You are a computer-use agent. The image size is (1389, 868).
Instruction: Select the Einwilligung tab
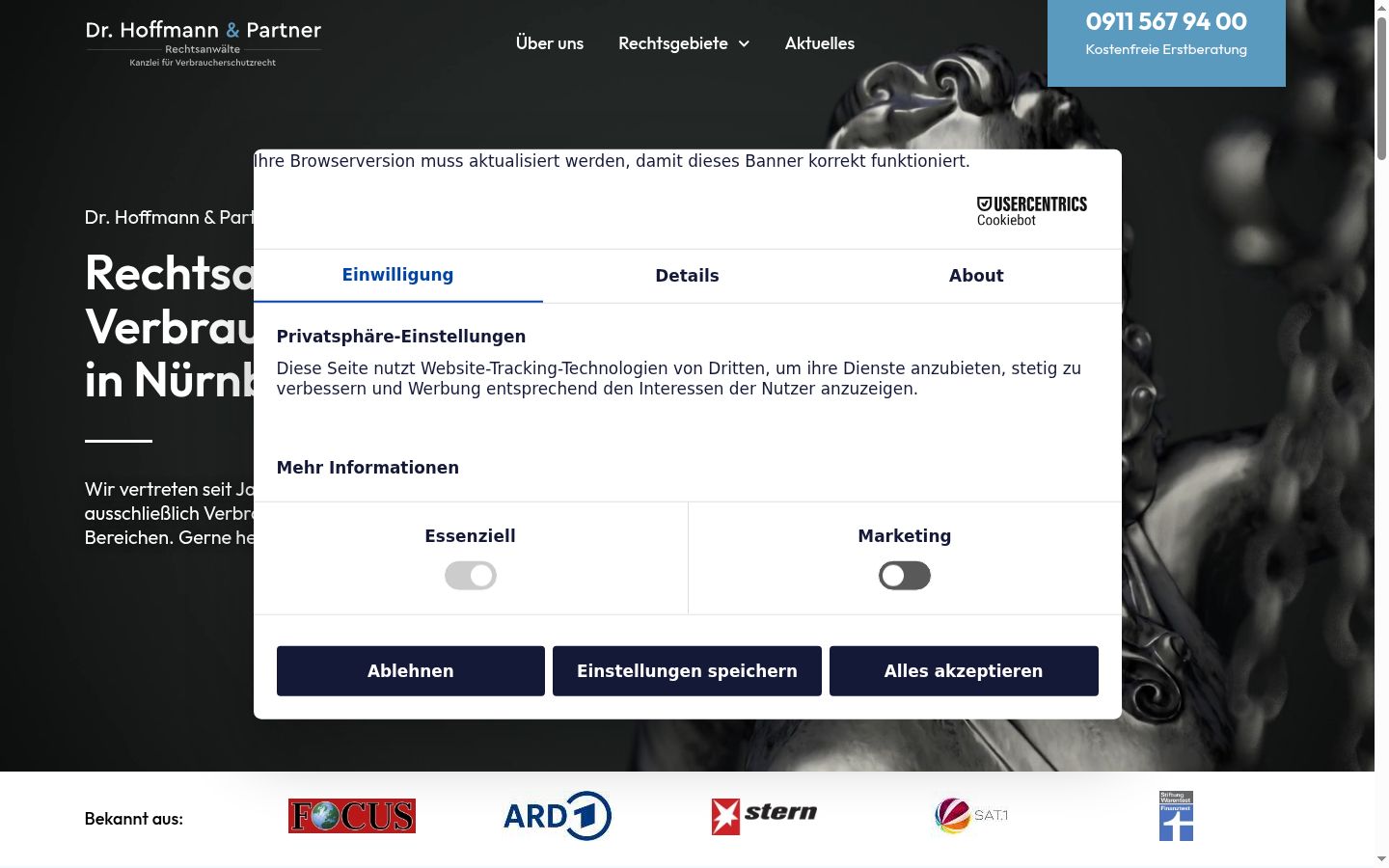(x=398, y=276)
